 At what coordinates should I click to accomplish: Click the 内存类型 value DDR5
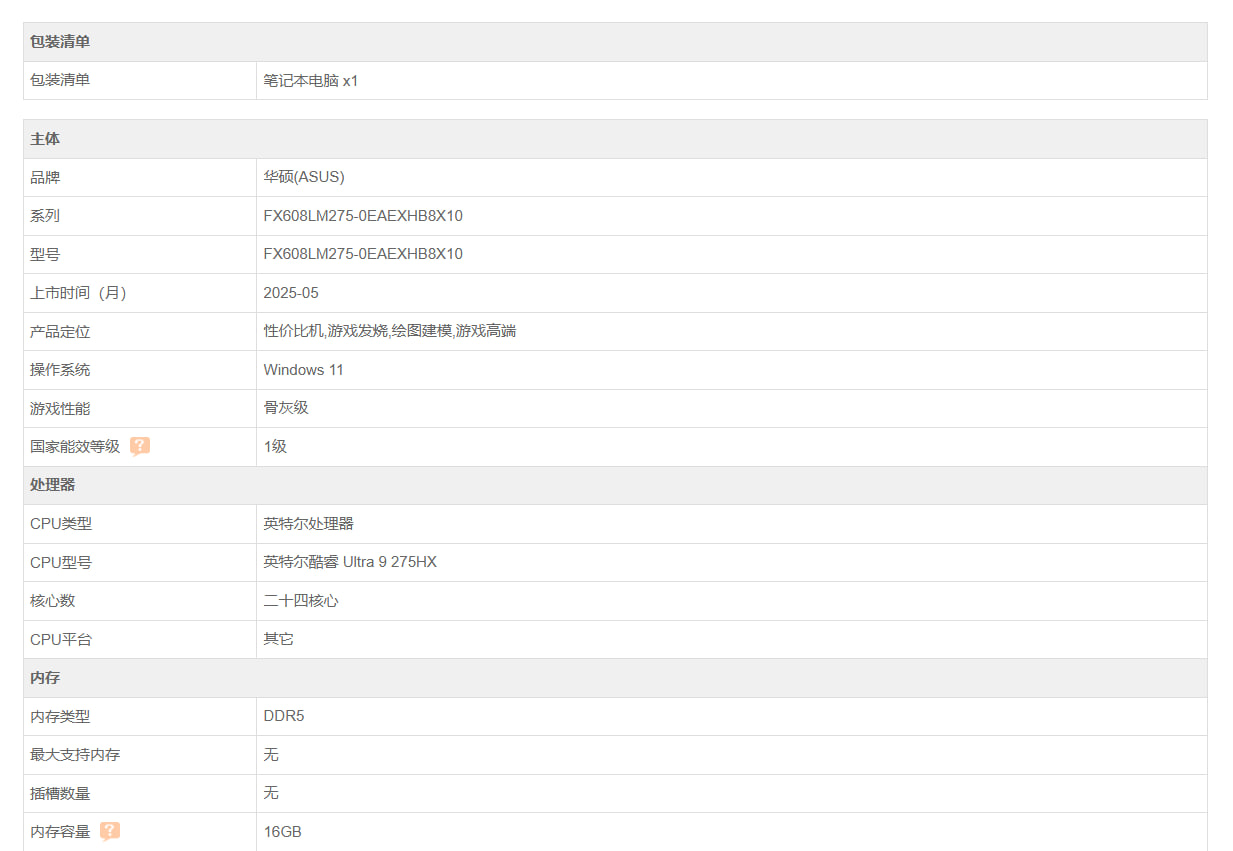tap(284, 716)
